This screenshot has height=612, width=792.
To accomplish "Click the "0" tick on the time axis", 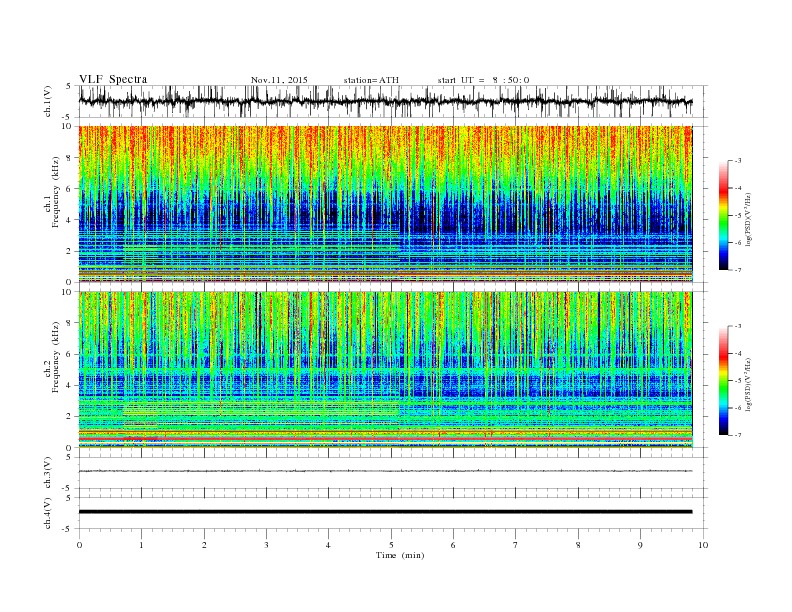I will pos(79,545).
